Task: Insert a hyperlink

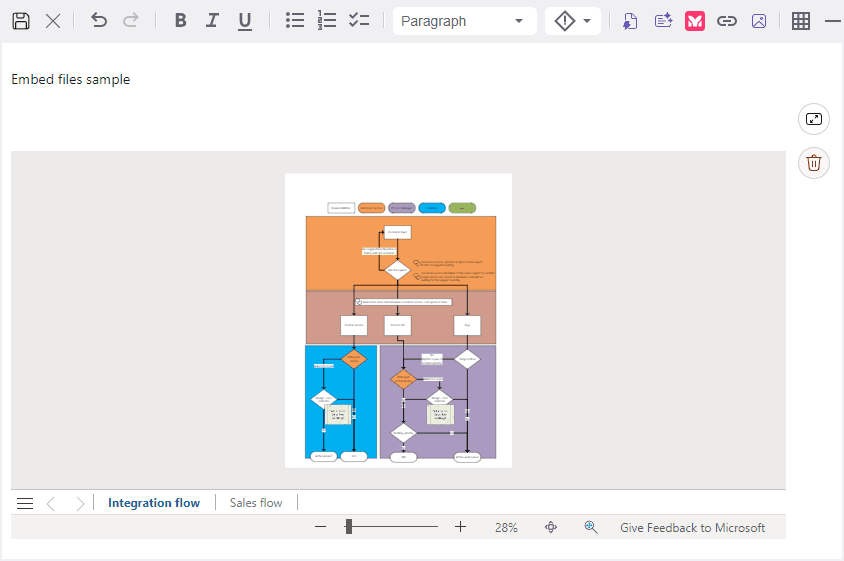Action: (727, 21)
